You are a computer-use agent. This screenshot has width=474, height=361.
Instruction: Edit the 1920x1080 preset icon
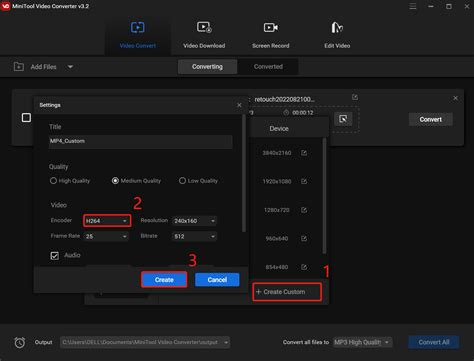click(x=304, y=181)
